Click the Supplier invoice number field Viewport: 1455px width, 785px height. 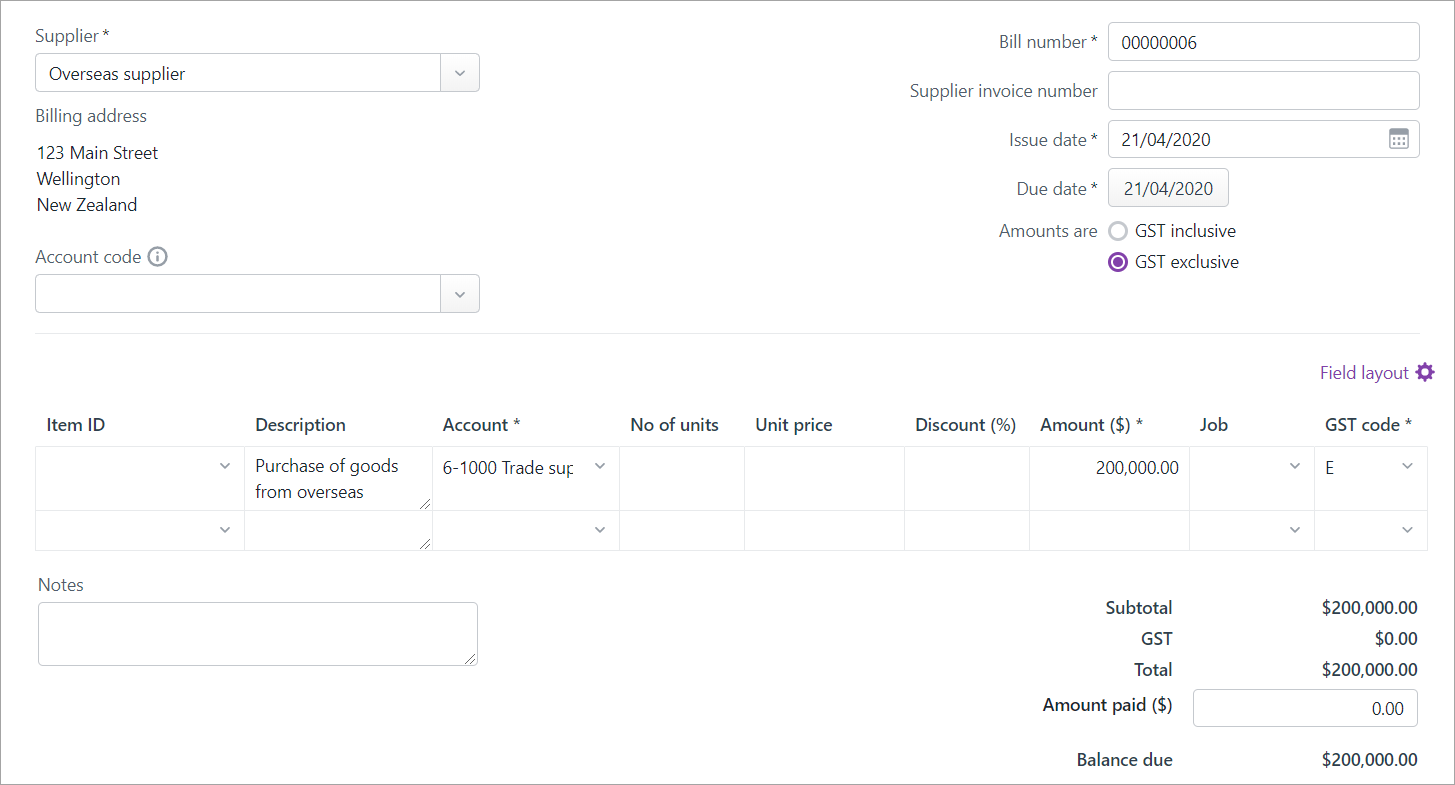point(1263,90)
